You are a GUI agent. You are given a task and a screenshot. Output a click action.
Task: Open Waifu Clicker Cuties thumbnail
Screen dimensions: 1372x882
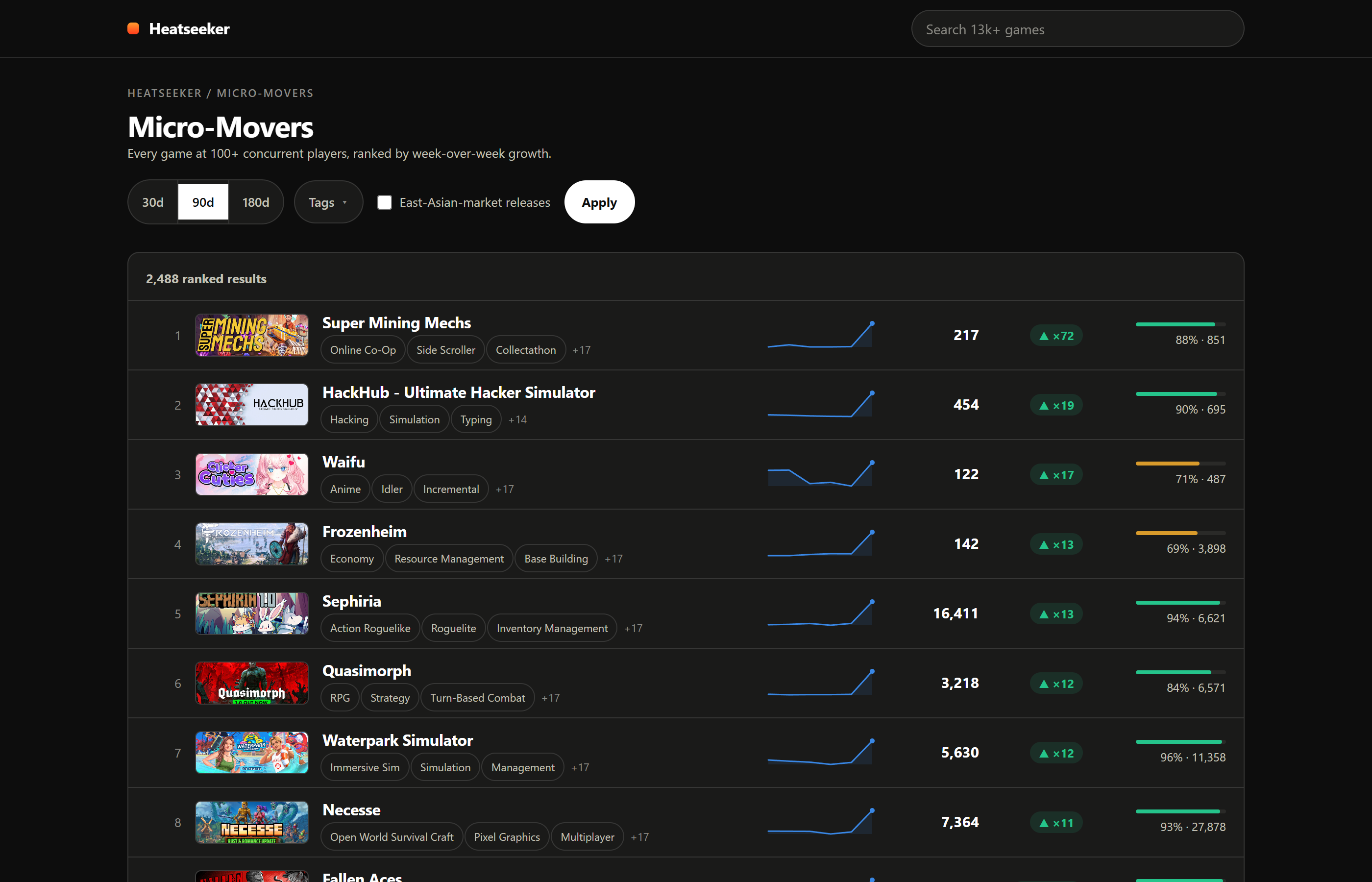251,474
